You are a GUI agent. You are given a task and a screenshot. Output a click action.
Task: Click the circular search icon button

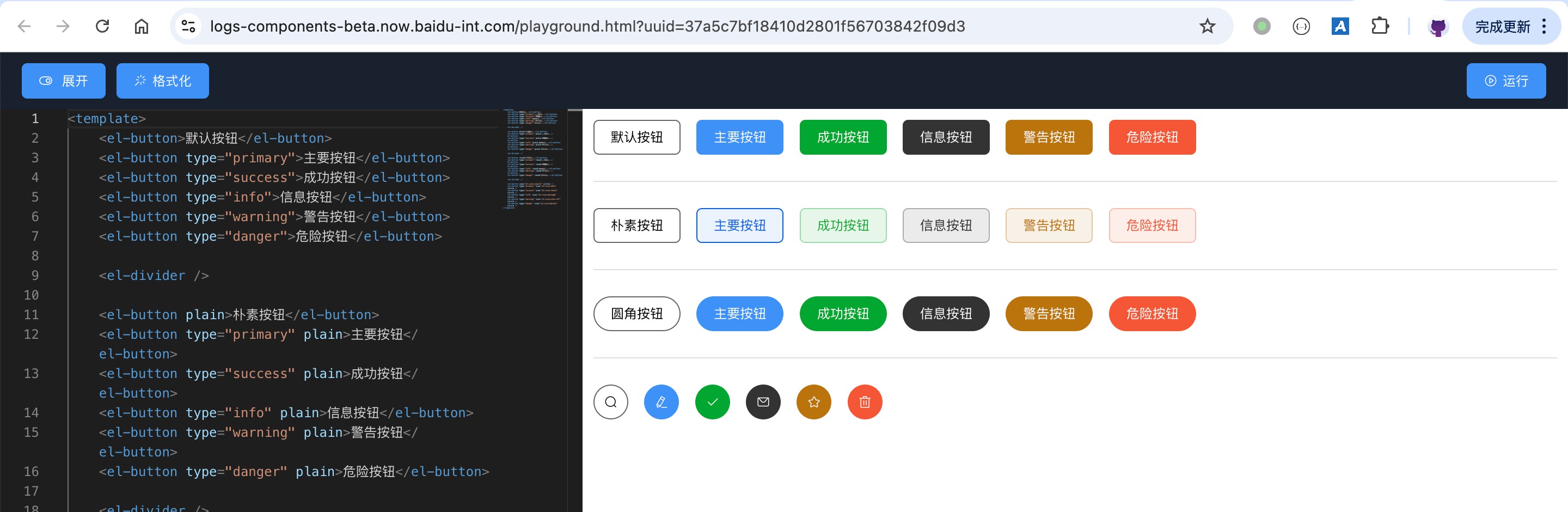pyautogui.click(x=610, y=402)
